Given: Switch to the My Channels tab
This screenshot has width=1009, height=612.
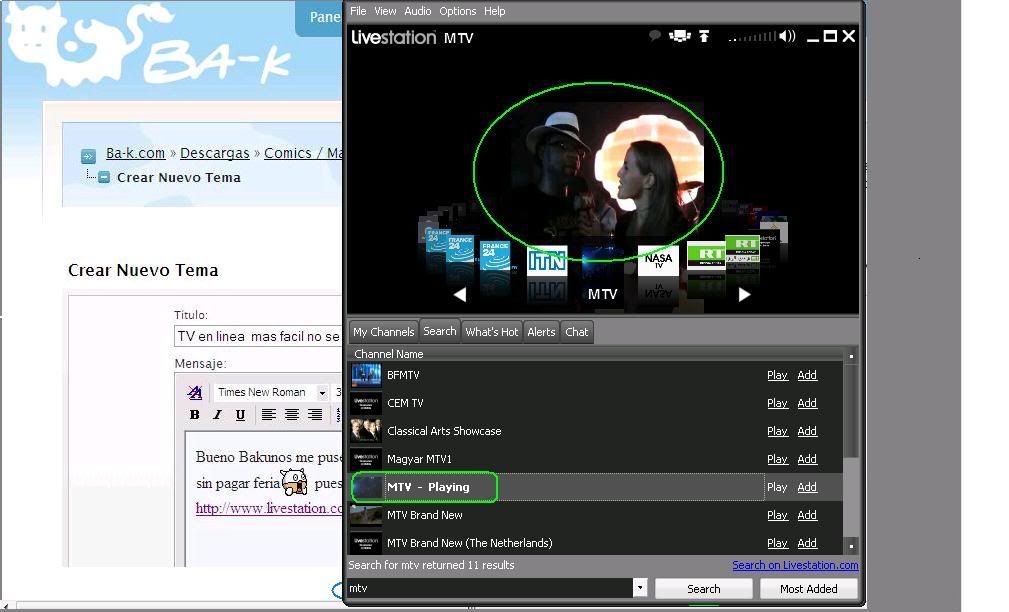Looking at the screenshot, I should [x=384, y=332].
